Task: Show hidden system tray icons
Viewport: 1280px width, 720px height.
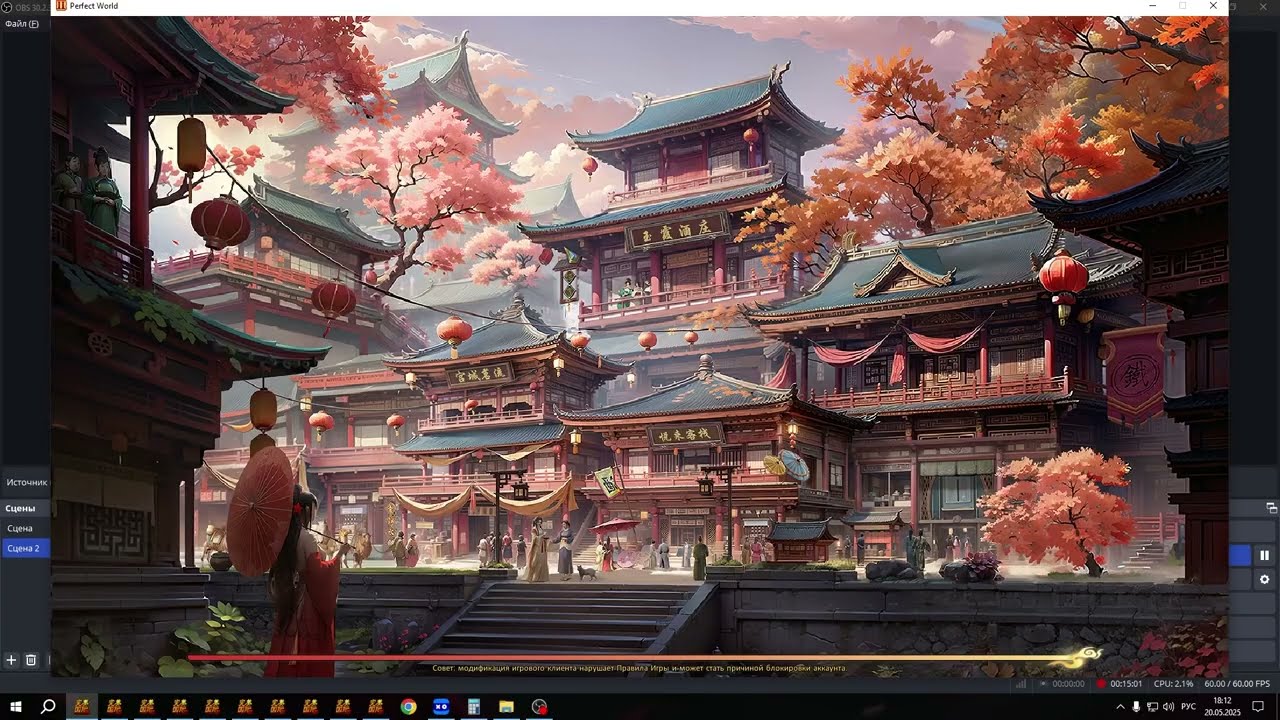Action: click(1120, 707)
